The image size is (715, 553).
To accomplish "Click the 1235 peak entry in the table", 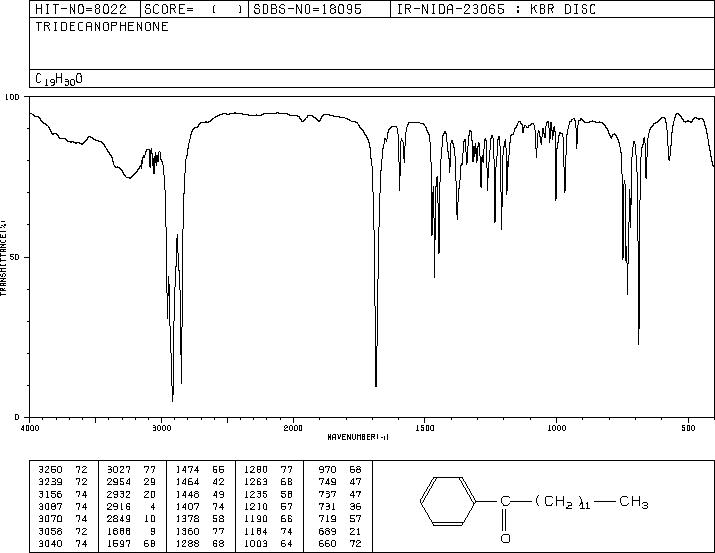I will tap(268, 494).
